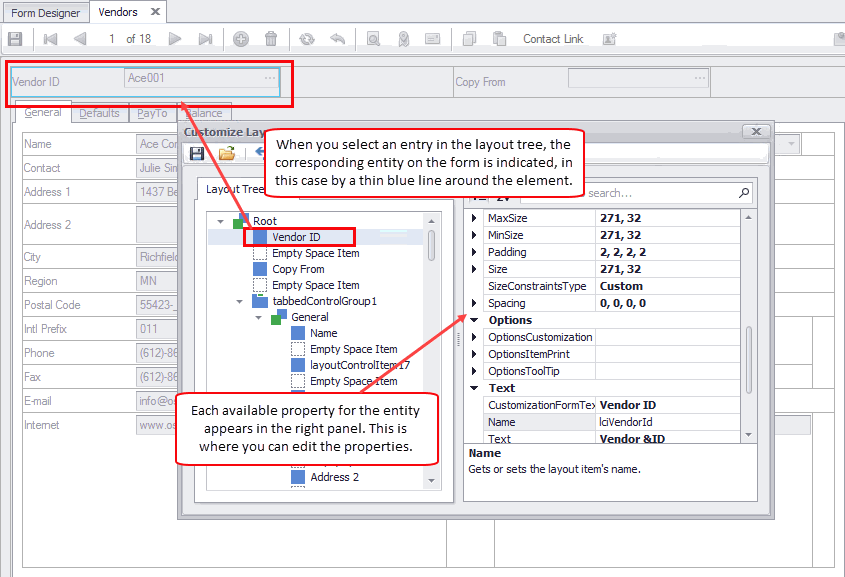The width and height of the screenshot is (845, 577).
Task: Delete the record using the trash icon
Action: [271, 39]
